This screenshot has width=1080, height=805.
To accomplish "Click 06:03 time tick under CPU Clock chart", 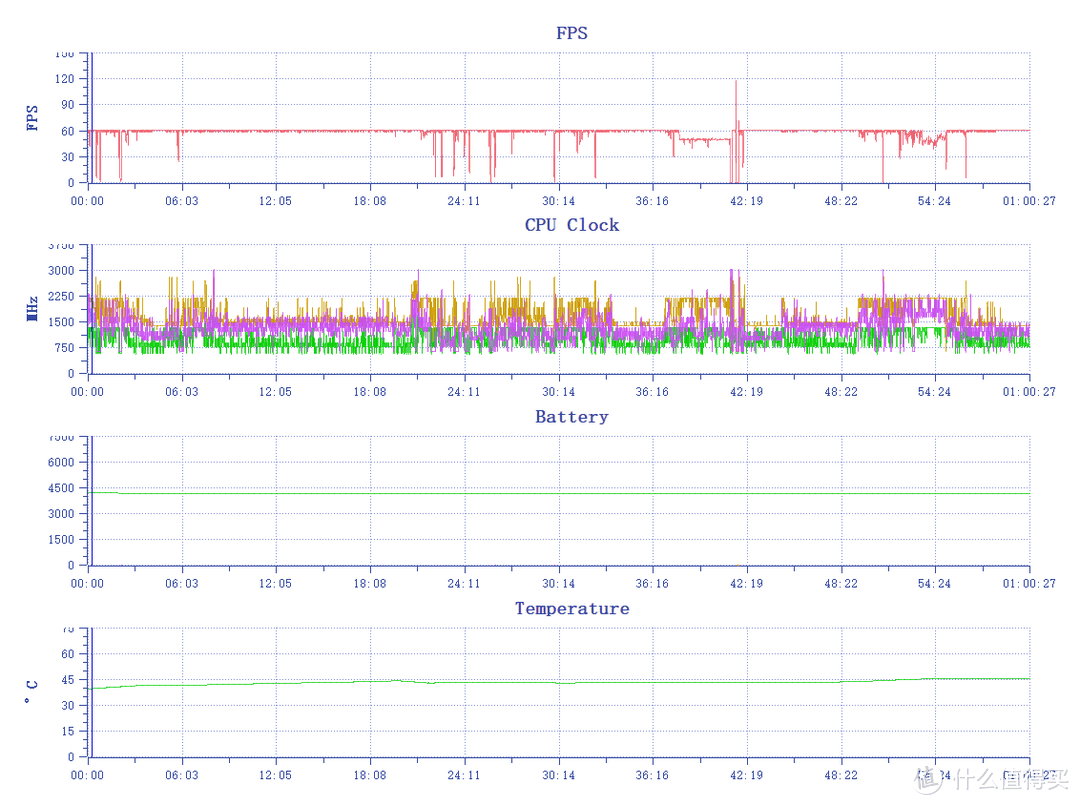I will (181, 392).
